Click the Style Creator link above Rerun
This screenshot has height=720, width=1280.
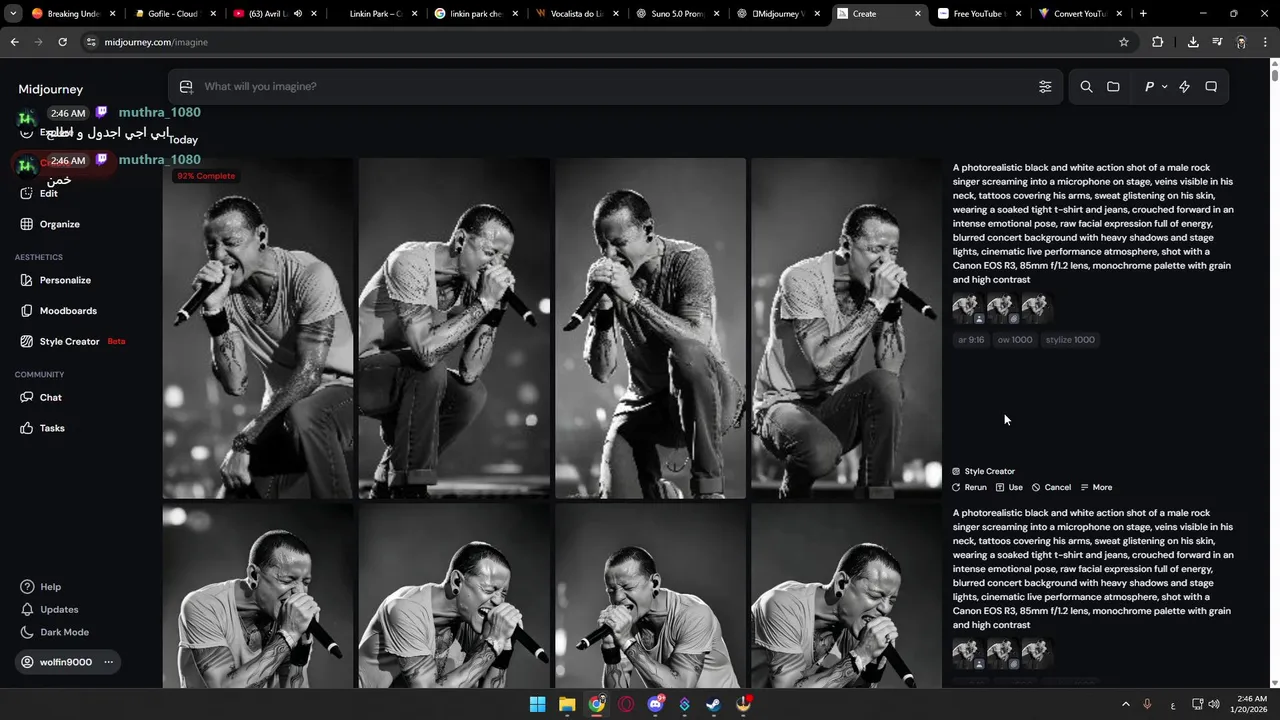[x=984, y=472]
